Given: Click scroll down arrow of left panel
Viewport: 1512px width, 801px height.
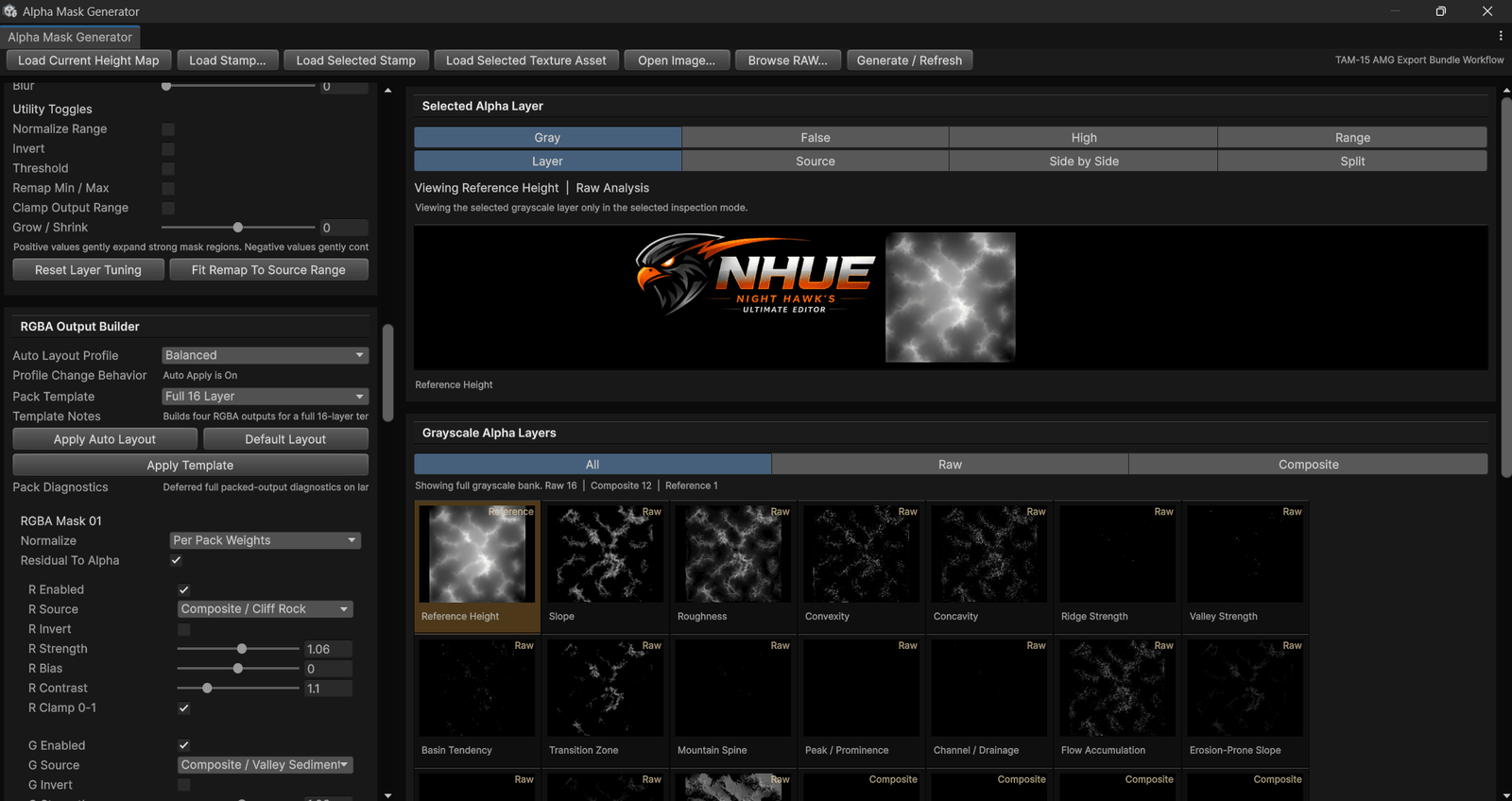Looking at the screenshot, I should (x=387, y=795).
